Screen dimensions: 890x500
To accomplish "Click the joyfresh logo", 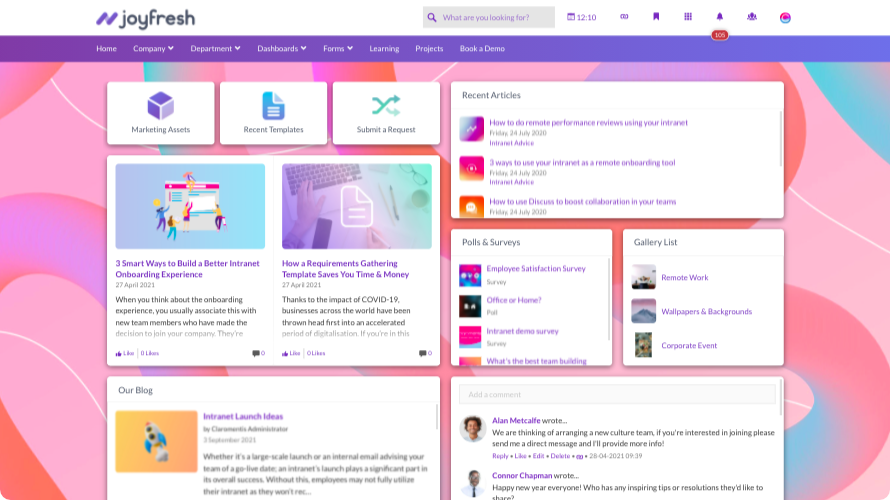I will [145, 19].
